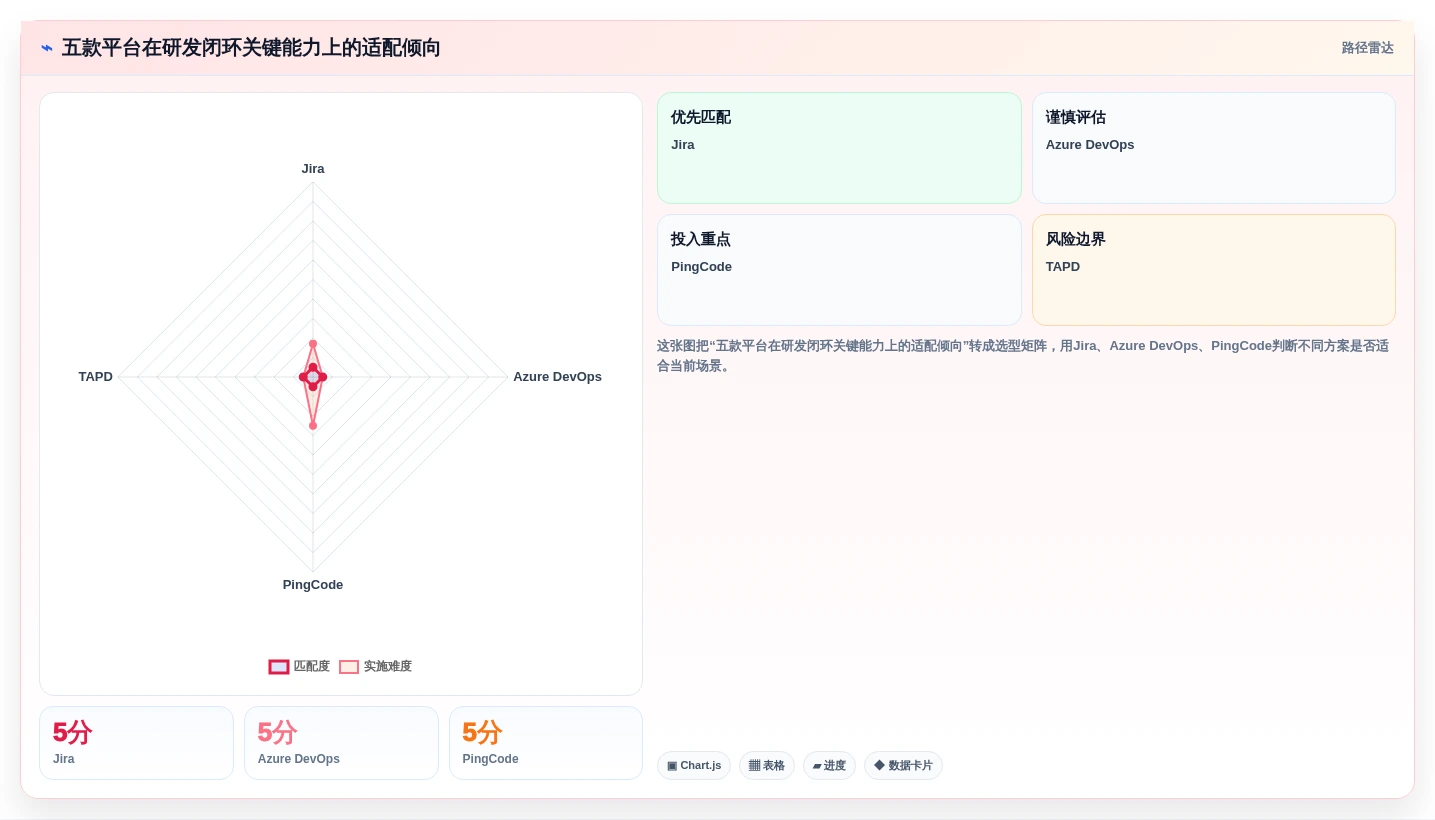
Task: Click the blue pulse icon beside the title
Action: [47, 48]
